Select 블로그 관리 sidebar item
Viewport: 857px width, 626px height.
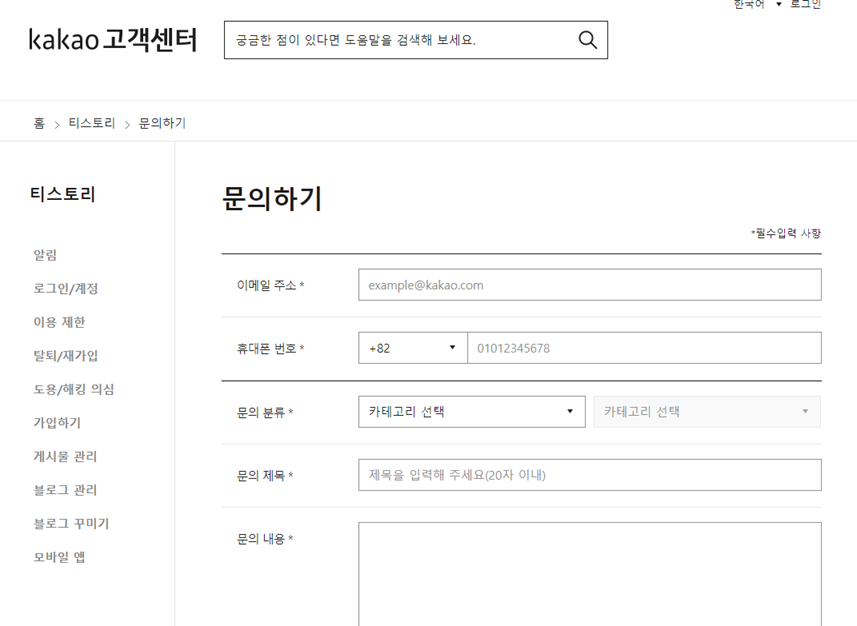[x=65, y=490]
